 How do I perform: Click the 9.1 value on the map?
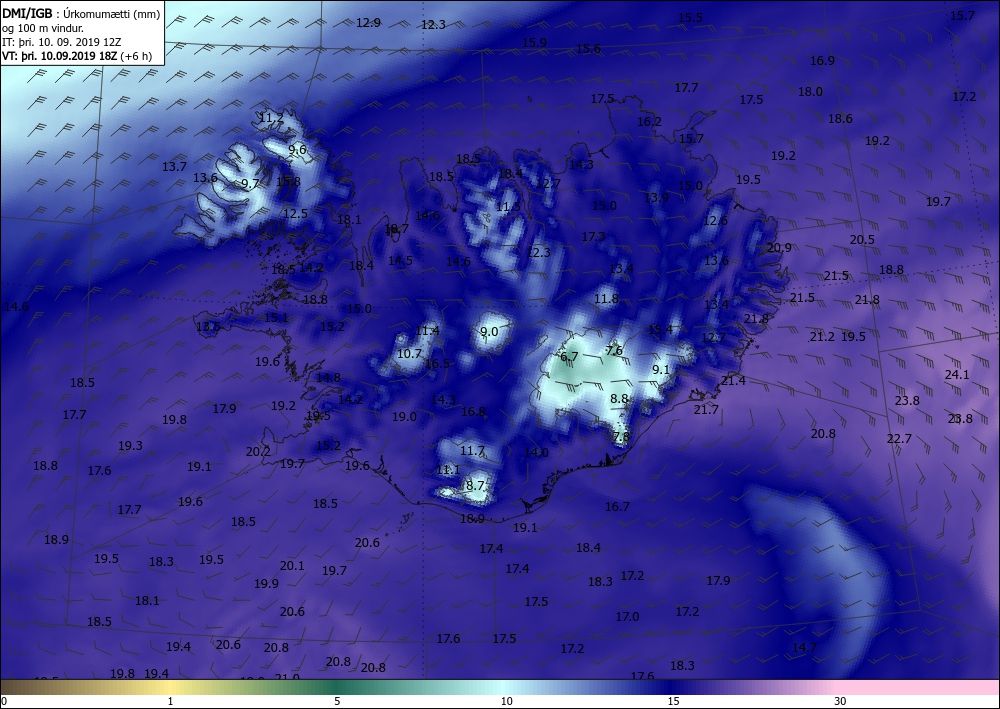point(661,369)
